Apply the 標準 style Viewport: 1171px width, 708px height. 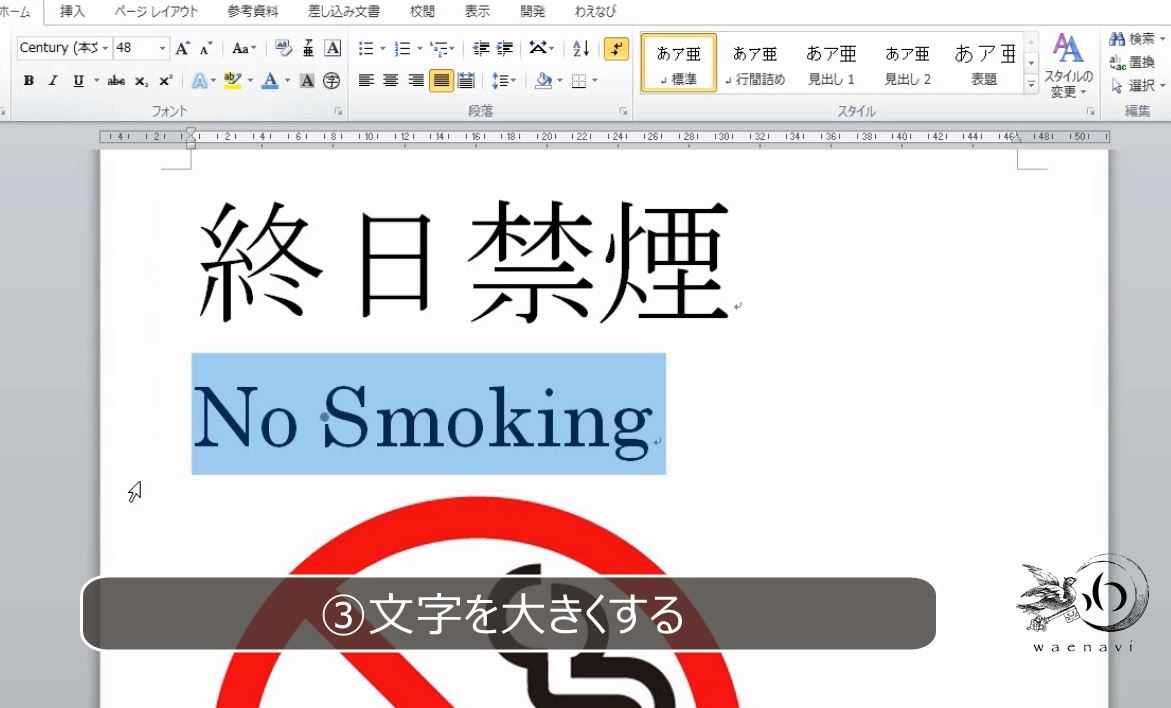pos(678,63)
